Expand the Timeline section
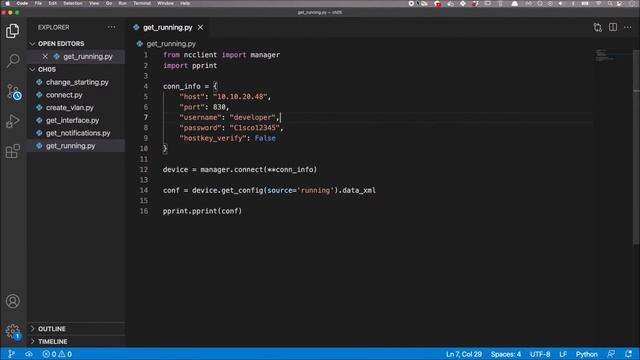Viewport: 640px width, 360px height. [32, 341]
